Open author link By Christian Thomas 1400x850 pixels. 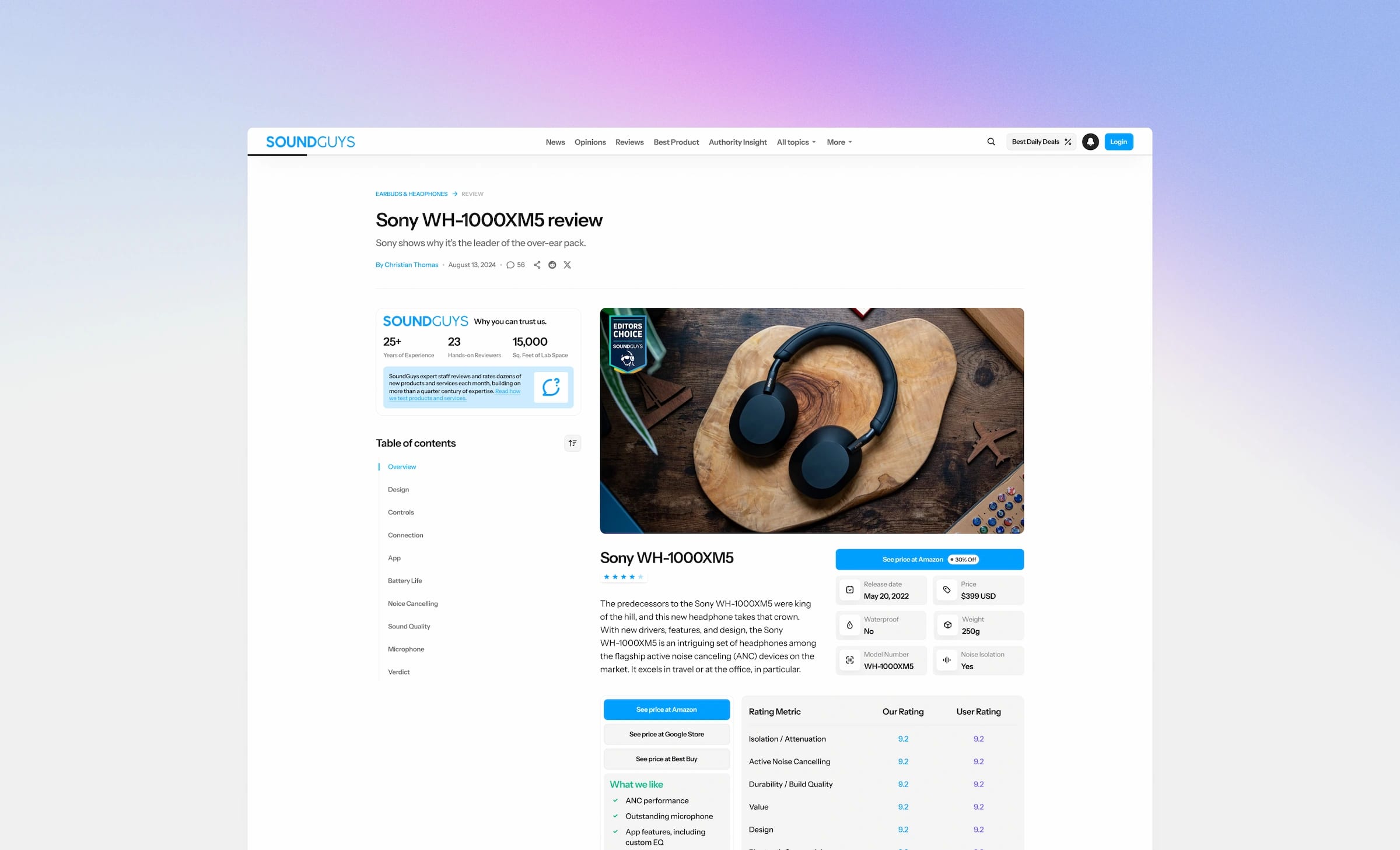(x=407, y=265)
